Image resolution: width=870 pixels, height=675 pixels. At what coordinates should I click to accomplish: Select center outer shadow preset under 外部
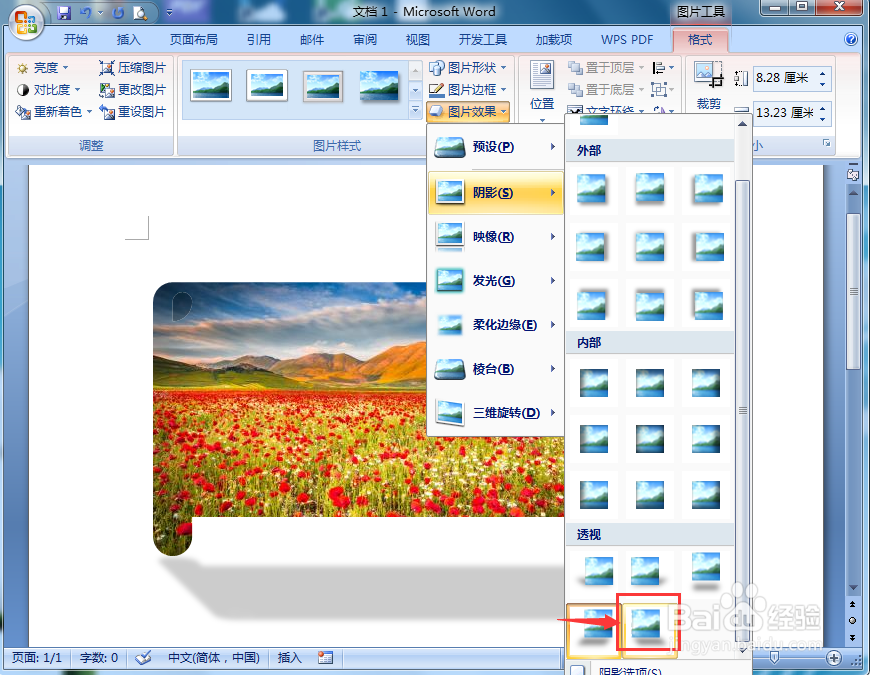pos(650,247)
